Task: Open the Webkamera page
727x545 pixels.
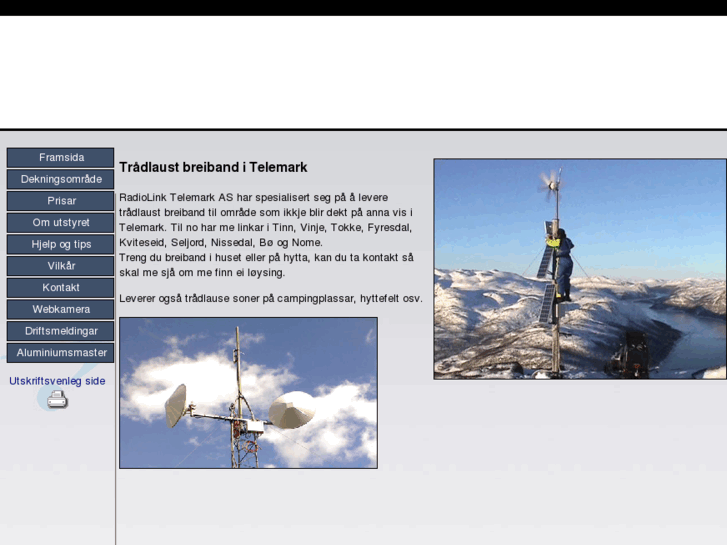Action: click(60, 309)
